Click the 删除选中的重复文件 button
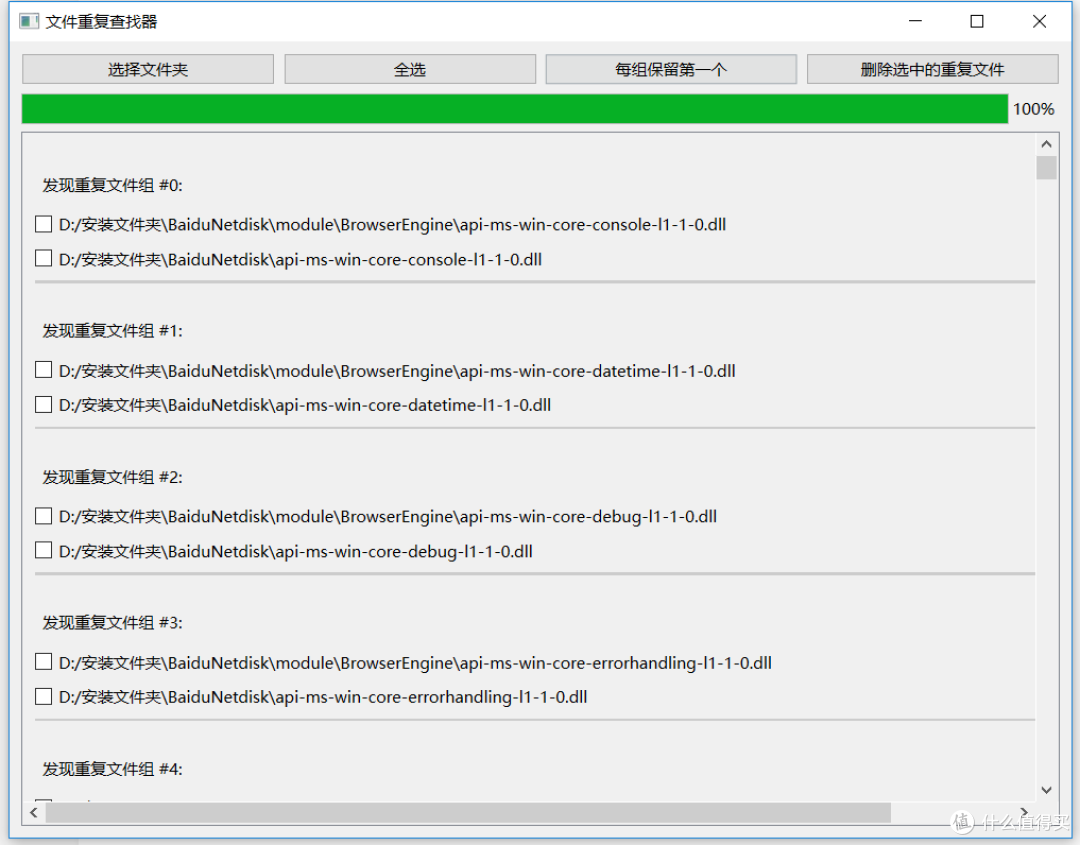Image resolution: width=1080 pixels, height=845 pixels. click(x=933, y=70)
